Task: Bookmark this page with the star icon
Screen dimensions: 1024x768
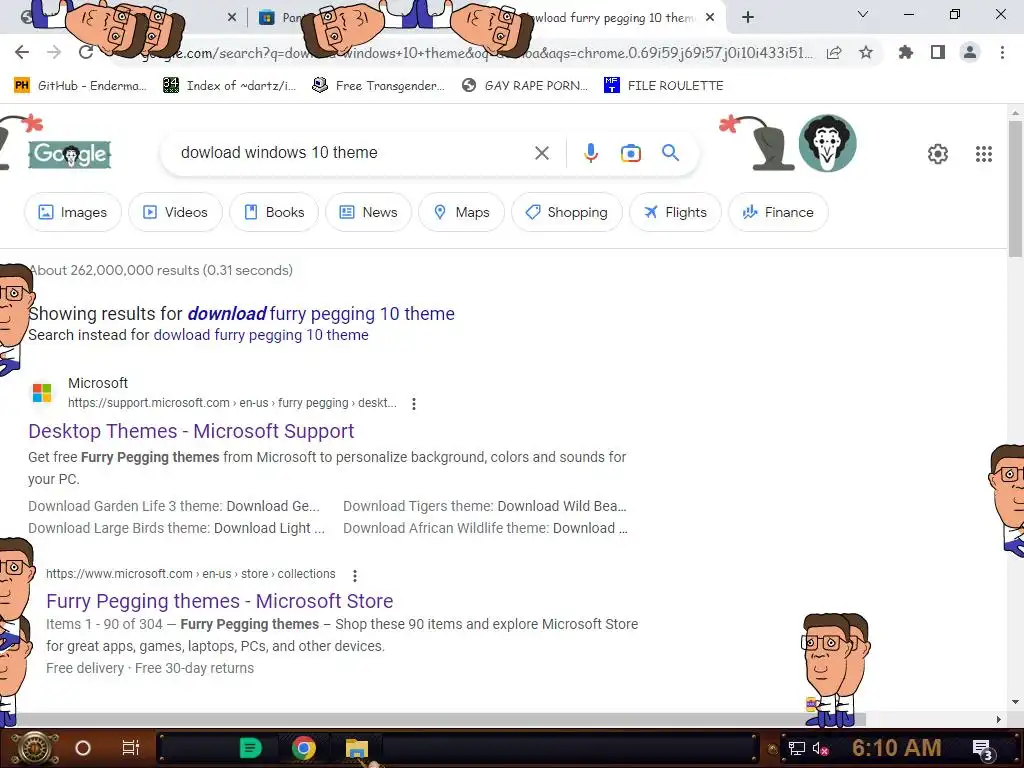Action: pos(866,52)
